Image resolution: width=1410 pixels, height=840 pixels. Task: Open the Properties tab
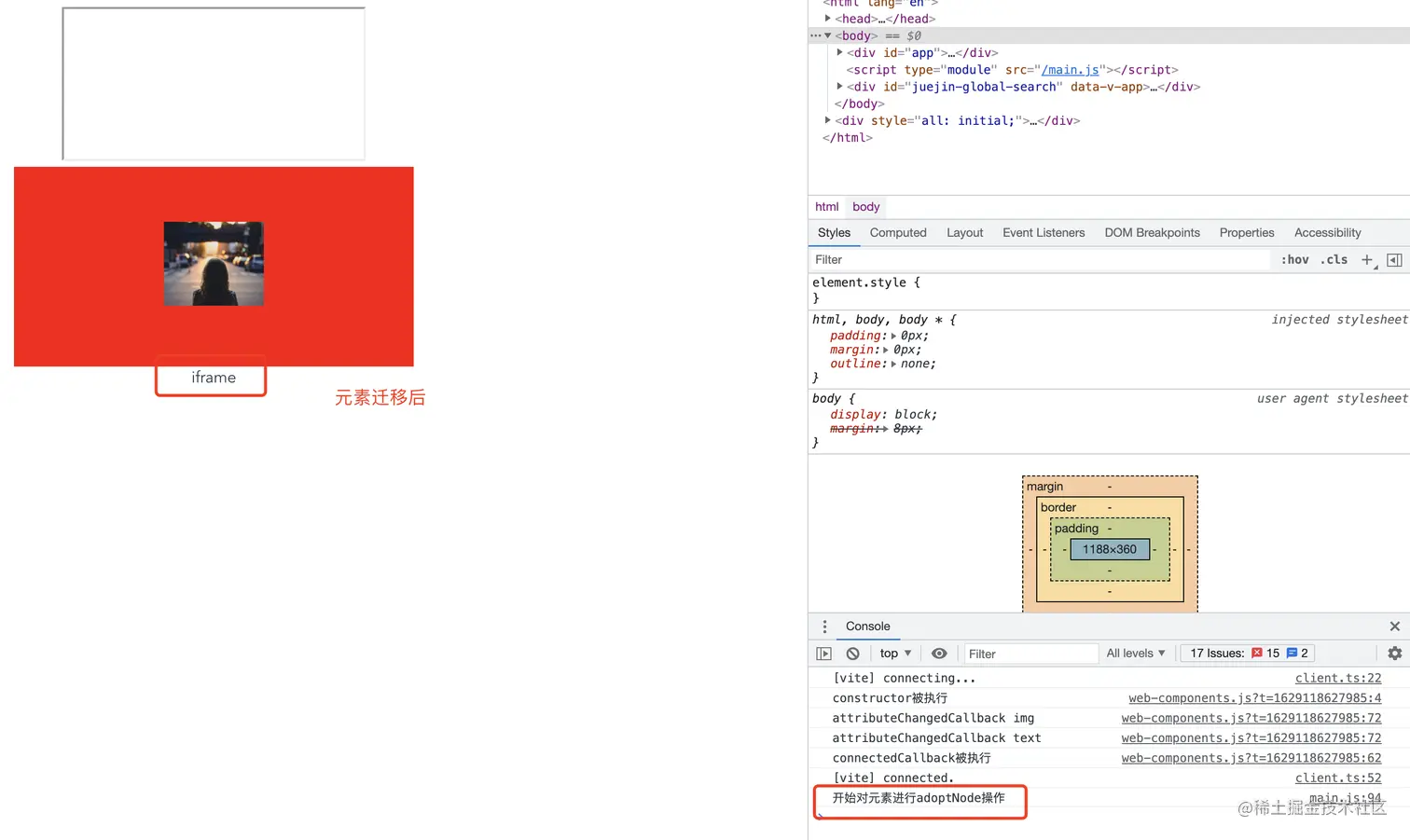pos(1247,233)
